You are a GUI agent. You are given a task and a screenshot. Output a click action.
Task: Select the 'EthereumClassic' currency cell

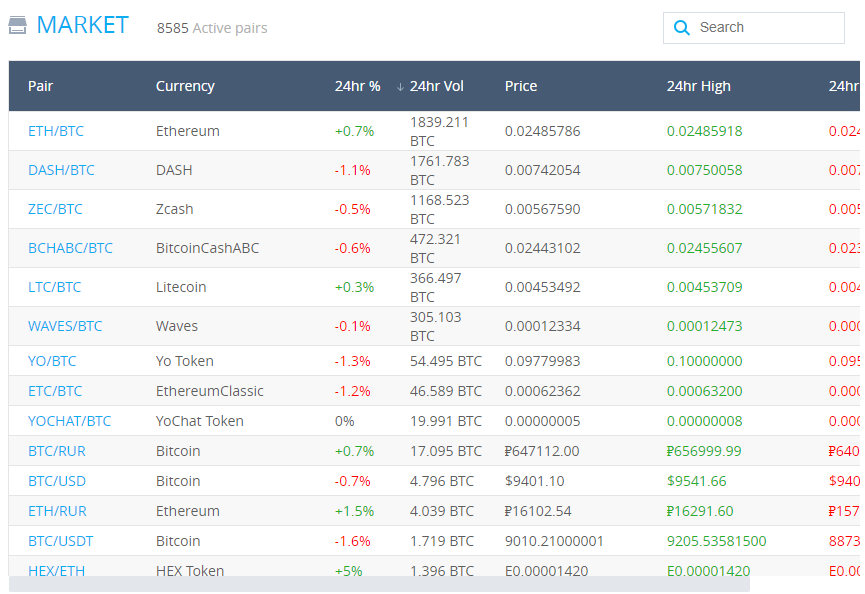click(210, 391)
